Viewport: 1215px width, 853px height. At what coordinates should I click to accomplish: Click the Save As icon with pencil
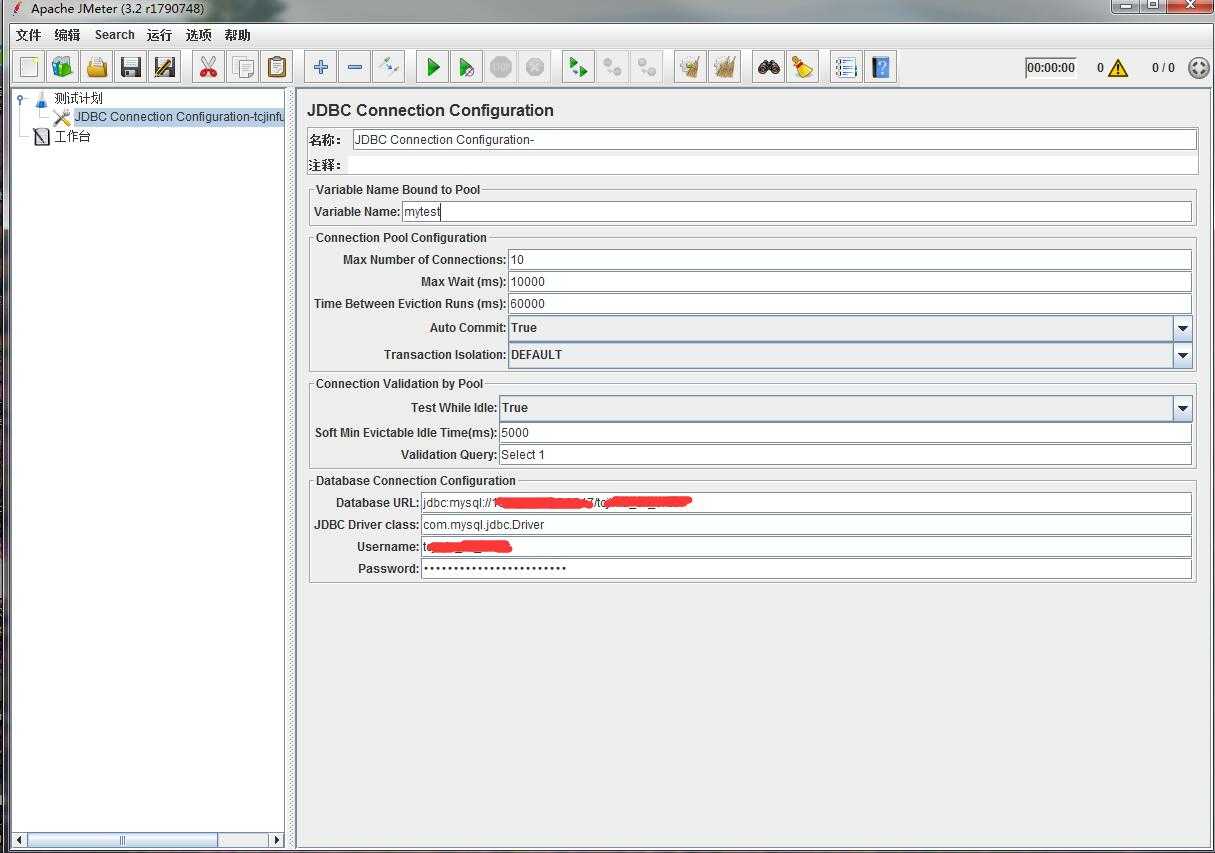point(165,67)
